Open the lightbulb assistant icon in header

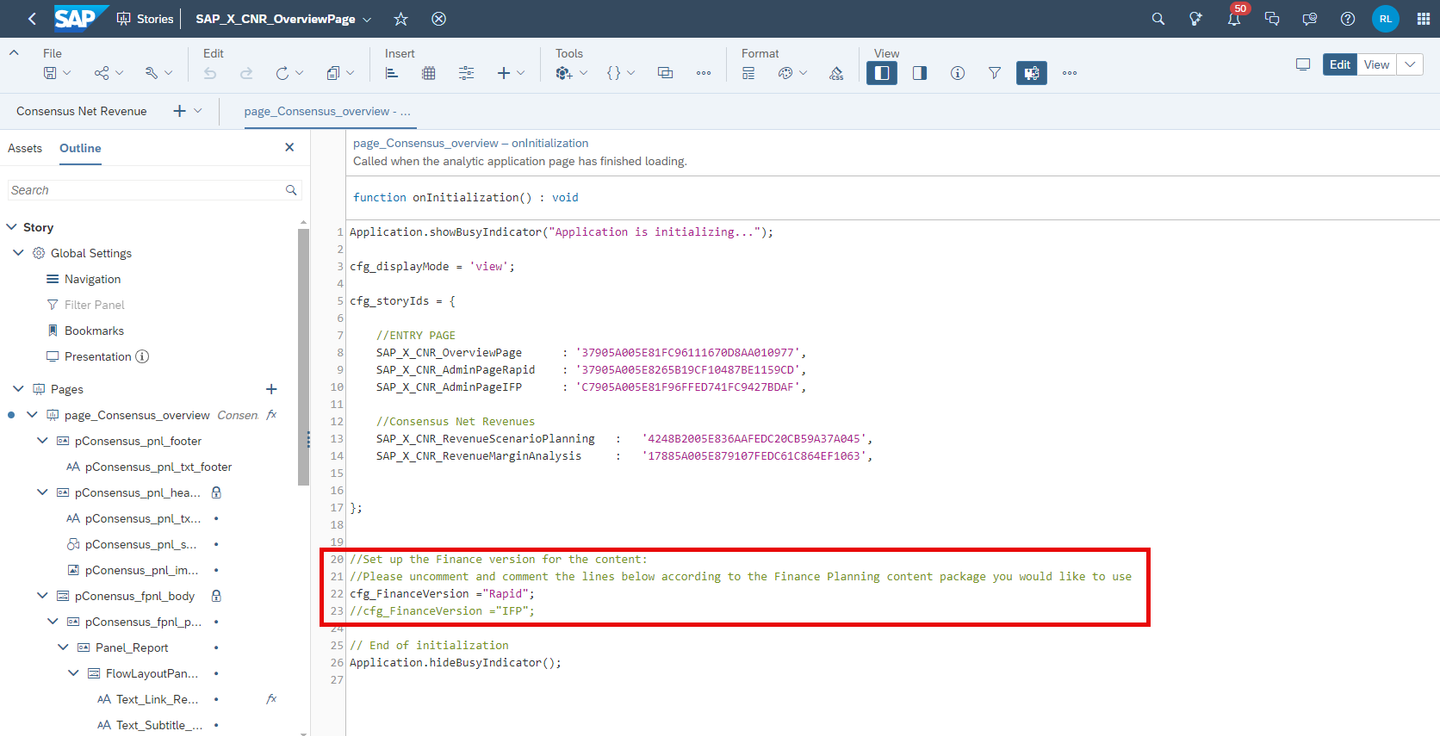(1195, 19)
